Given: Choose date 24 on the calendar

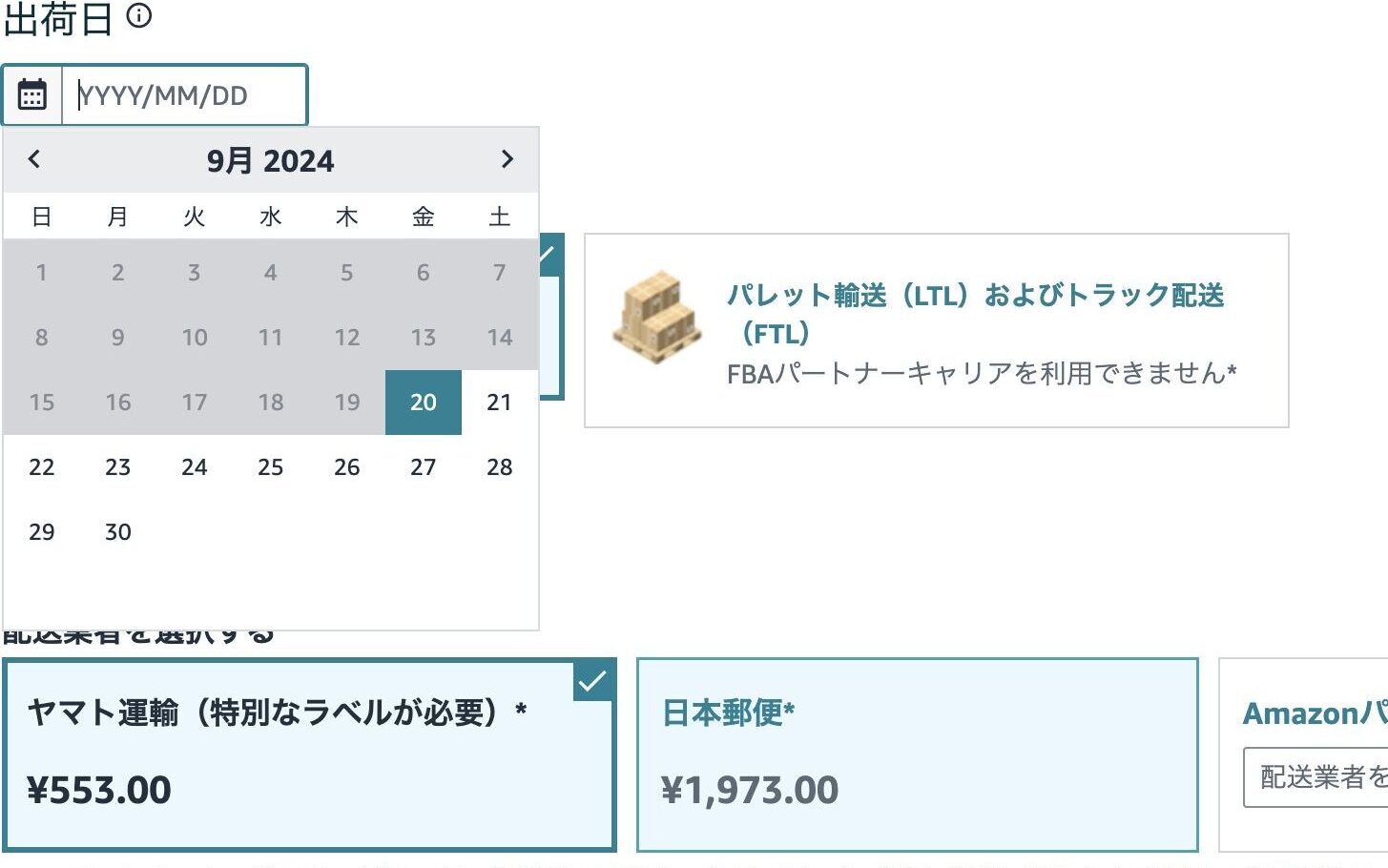Looking at the screenshot, I should point(195,467).
